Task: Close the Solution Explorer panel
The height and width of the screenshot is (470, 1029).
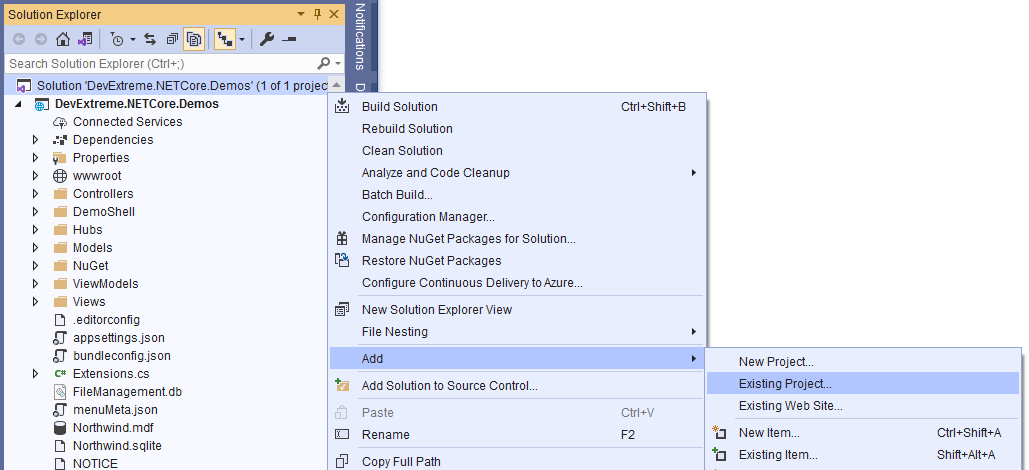Action: (x=333, y=14)
